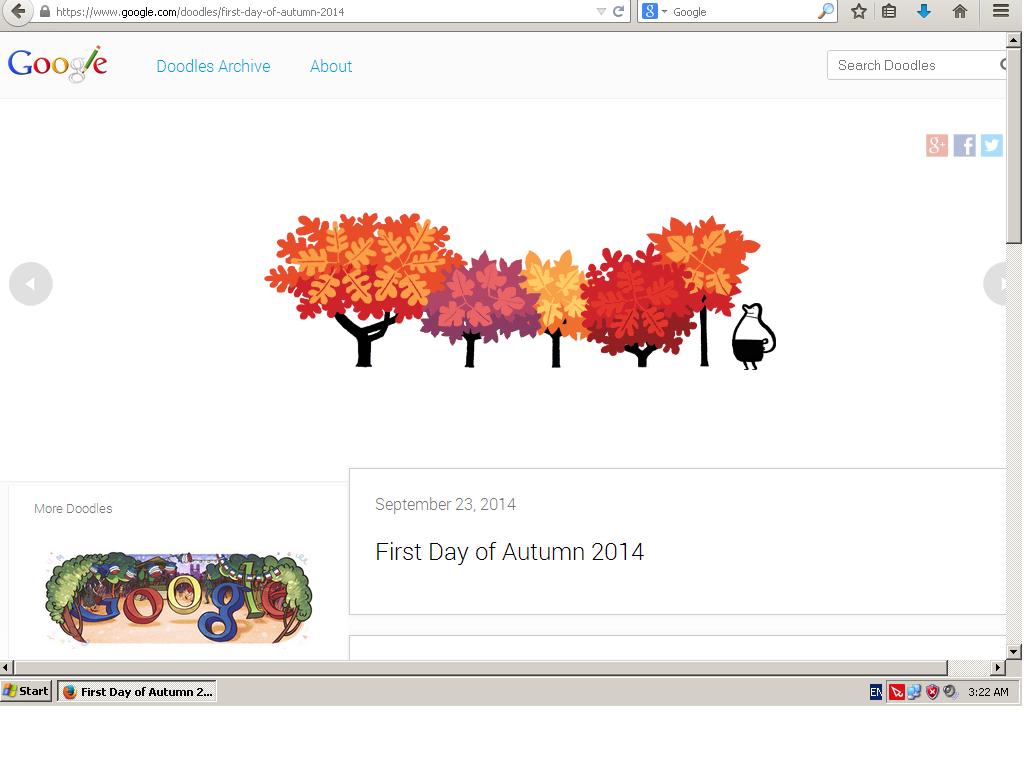The image size is (1024, 768).
Task: Expand the search engine selector dropdown
Action: click(x=655, y=11)
